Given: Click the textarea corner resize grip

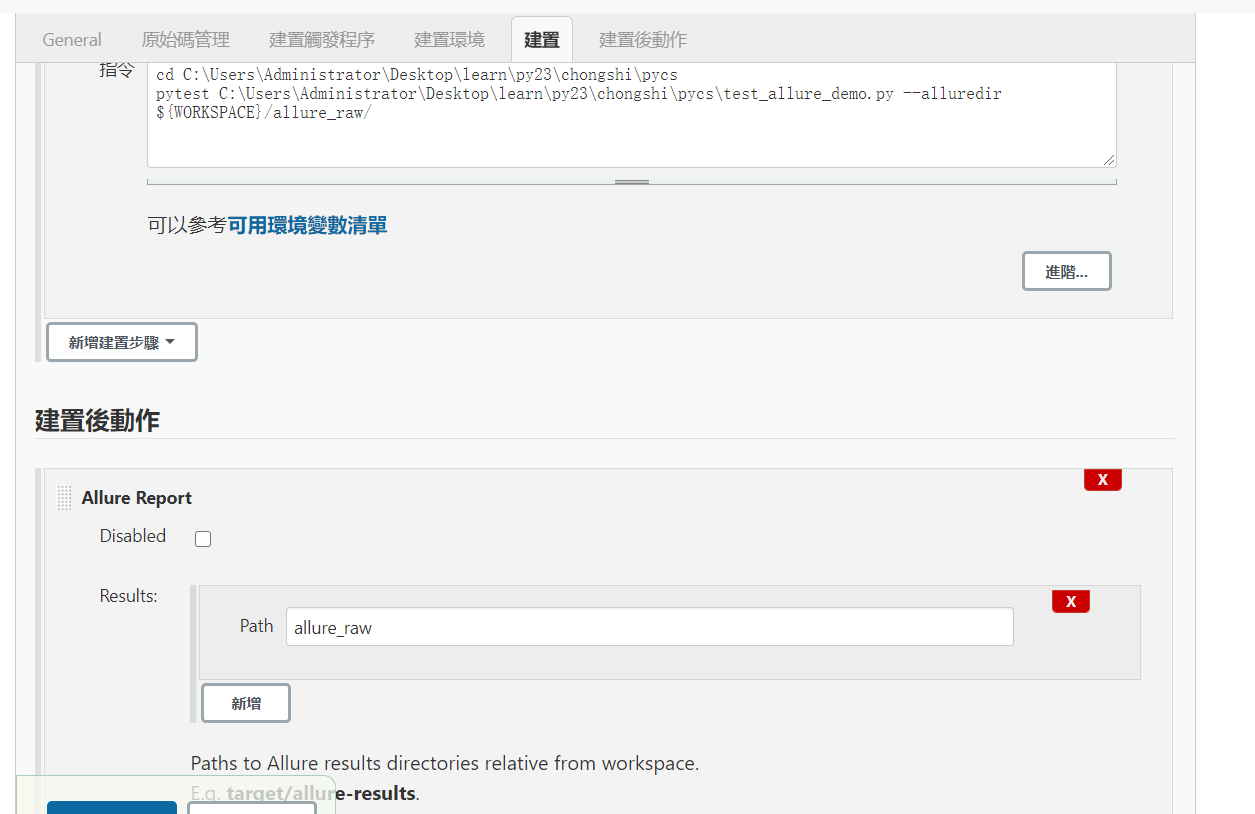Looking at the screenshot, I should coord(1109,160).
